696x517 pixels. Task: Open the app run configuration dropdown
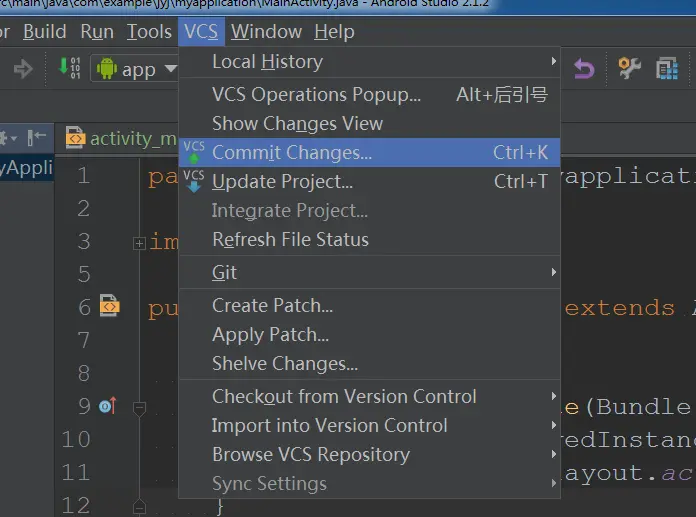(136, 69)
